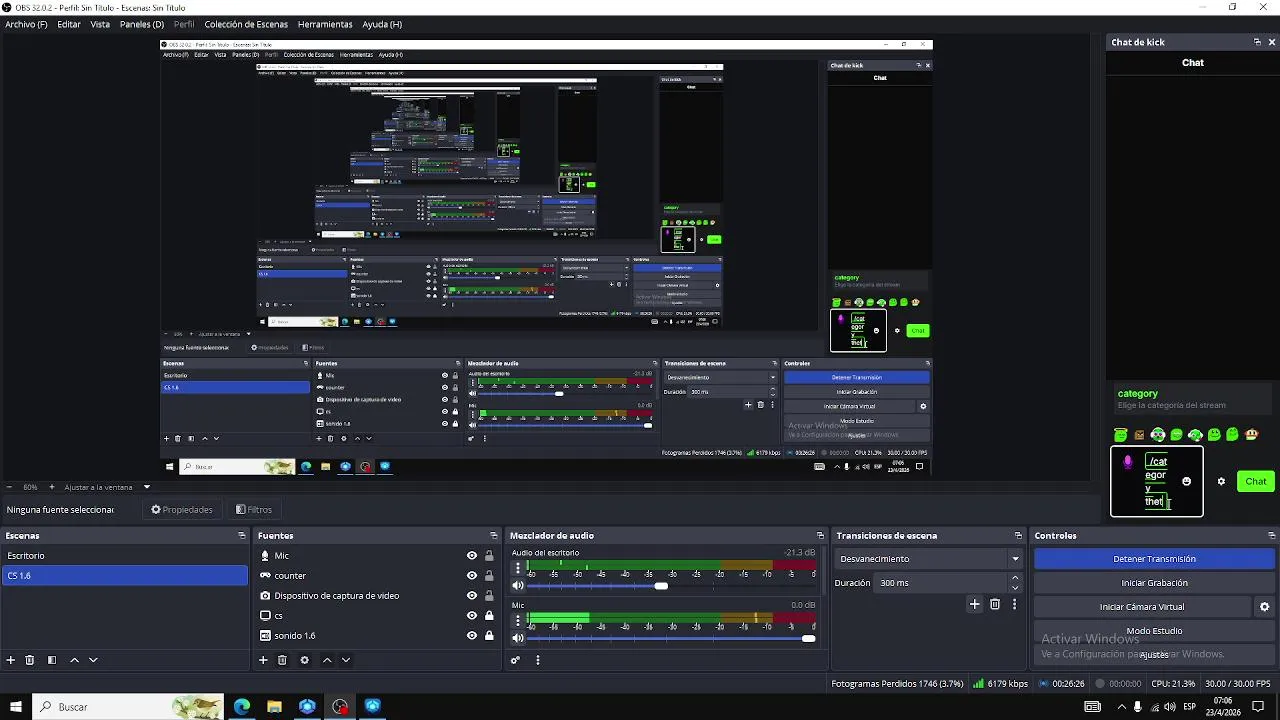Open preview zoom dropdown arrow
1280x720 pixels.
pos(147,487)
